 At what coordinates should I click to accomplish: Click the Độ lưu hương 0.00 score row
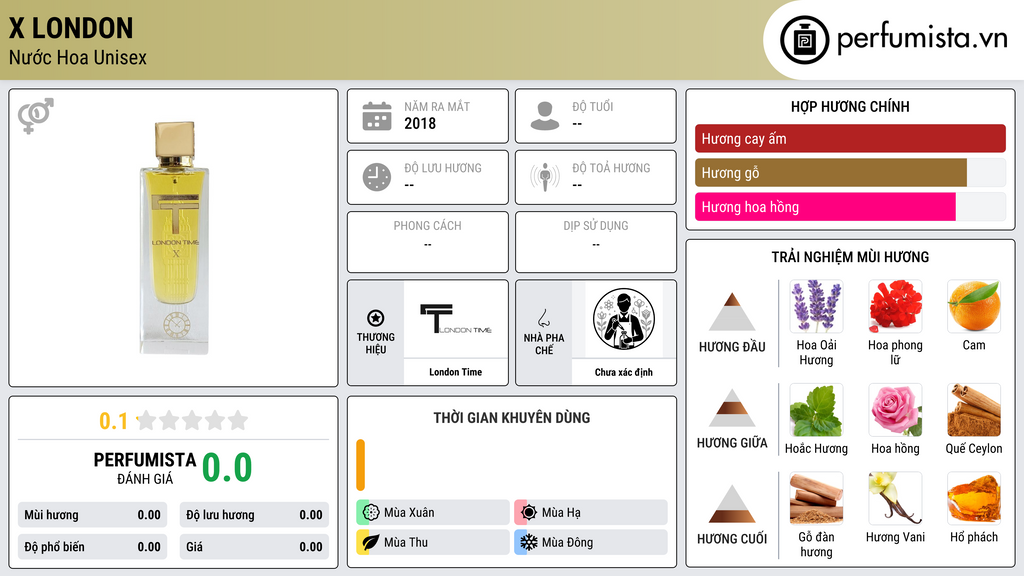(254, 515)
